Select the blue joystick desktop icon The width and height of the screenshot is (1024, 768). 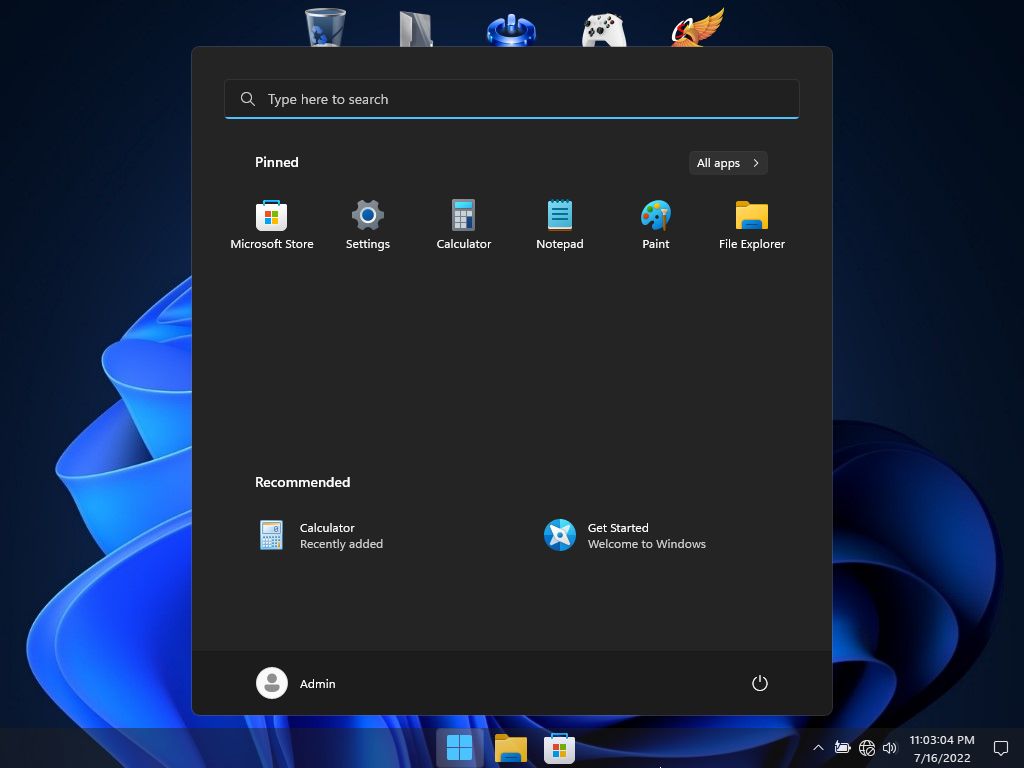(511, 29)
